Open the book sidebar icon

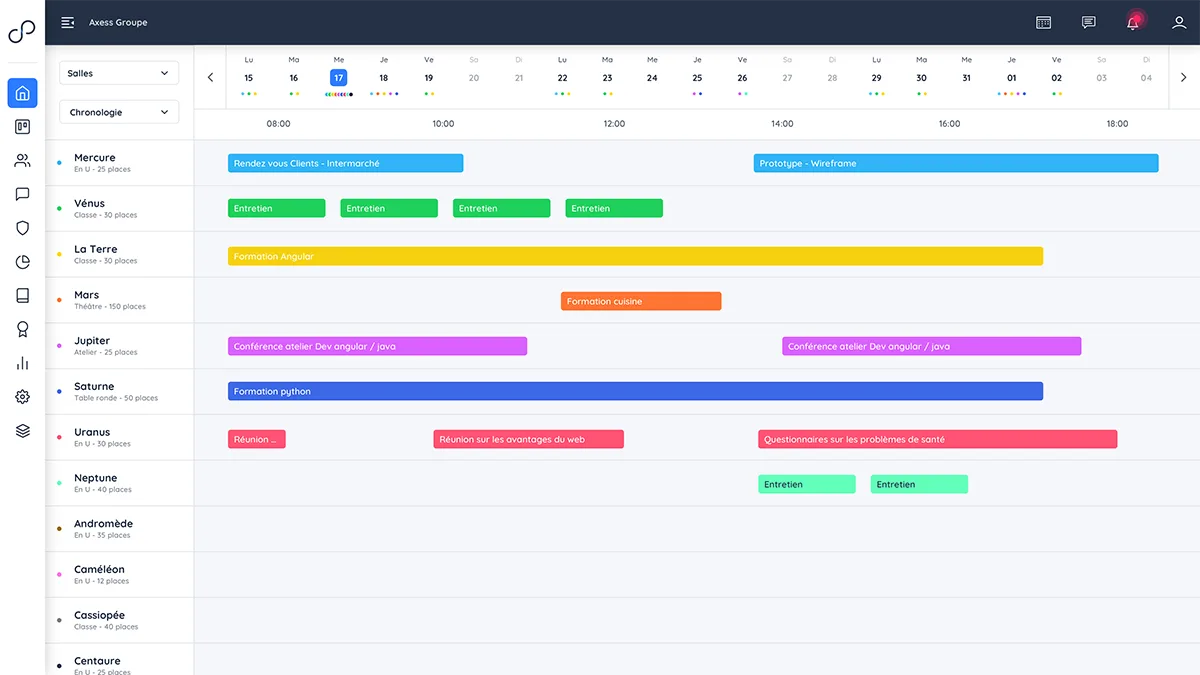pyautogui.click(x=22, y=296)
